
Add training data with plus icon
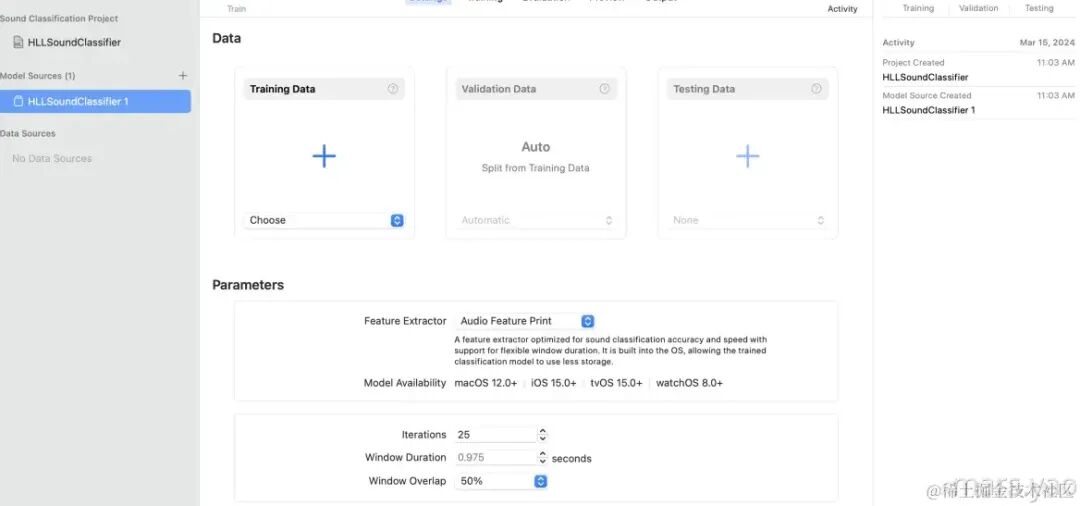[x=324, y=156]
